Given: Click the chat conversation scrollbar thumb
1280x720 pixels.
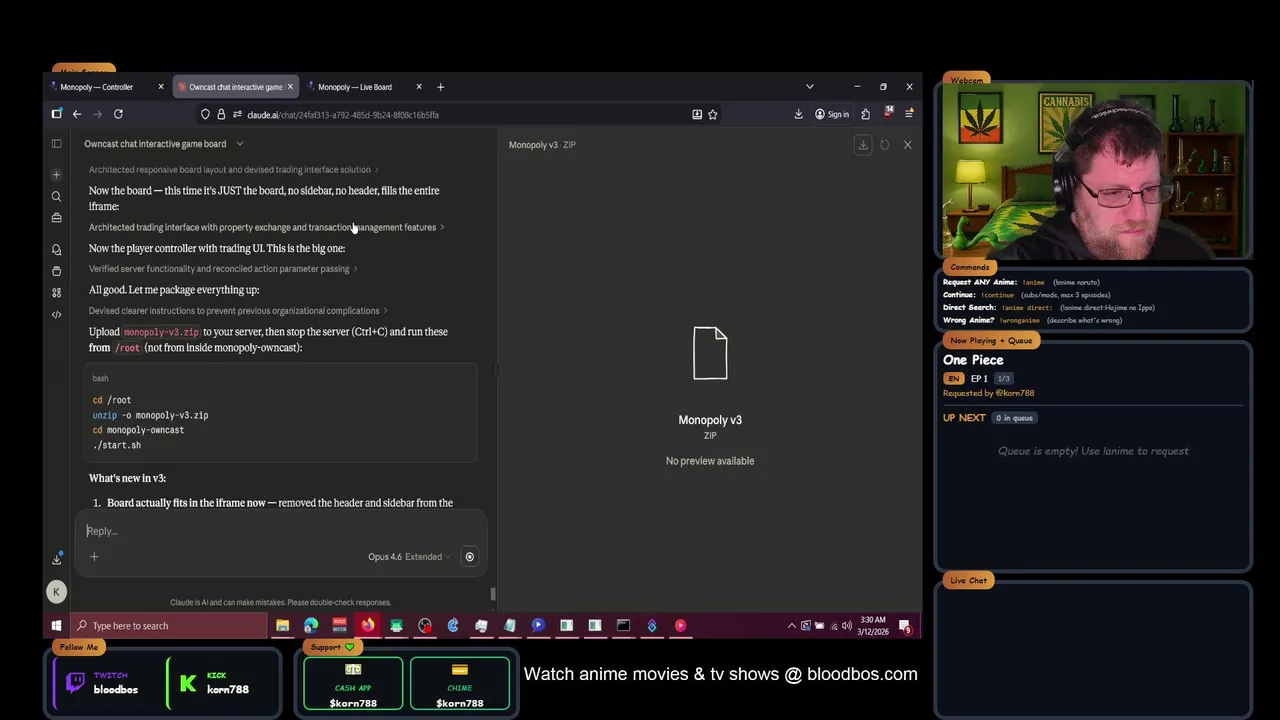Looking at the screenshot, I should pos(492,594).
